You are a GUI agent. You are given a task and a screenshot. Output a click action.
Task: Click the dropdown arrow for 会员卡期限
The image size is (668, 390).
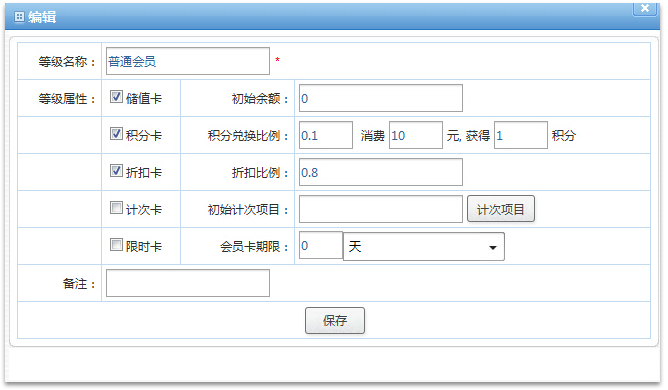coord(493,247)
